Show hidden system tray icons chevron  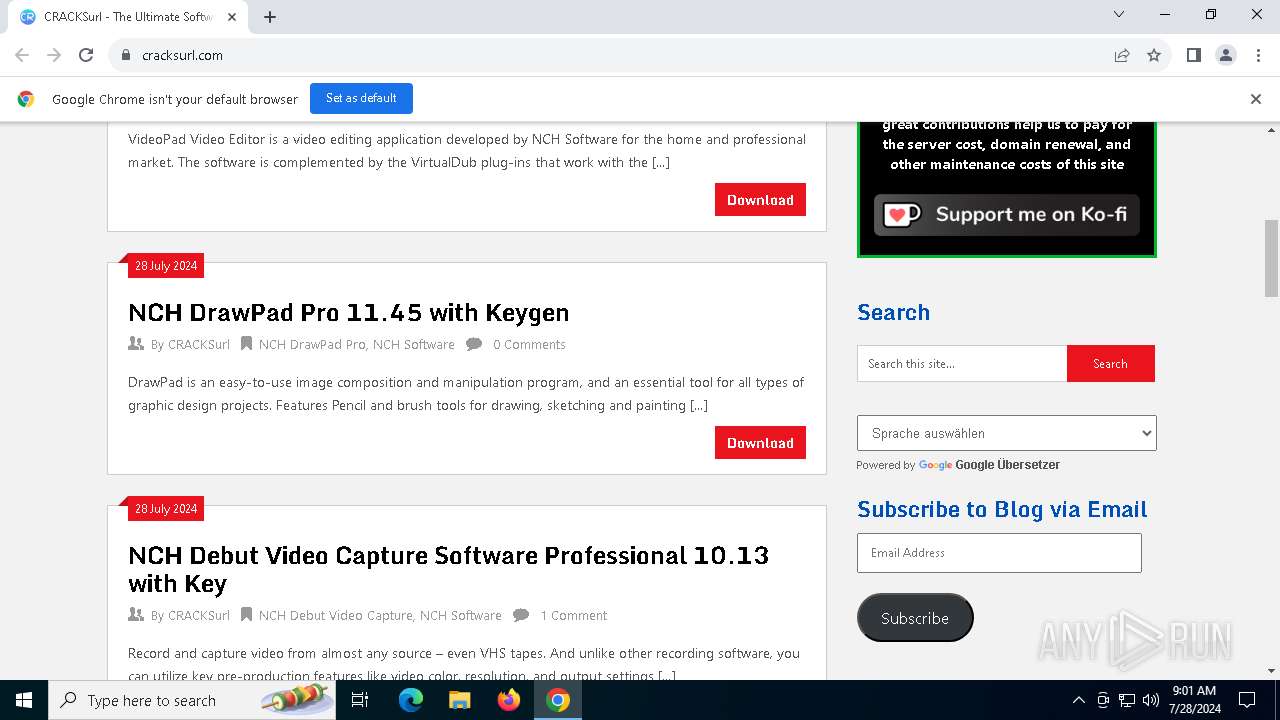coord(1078,700)
